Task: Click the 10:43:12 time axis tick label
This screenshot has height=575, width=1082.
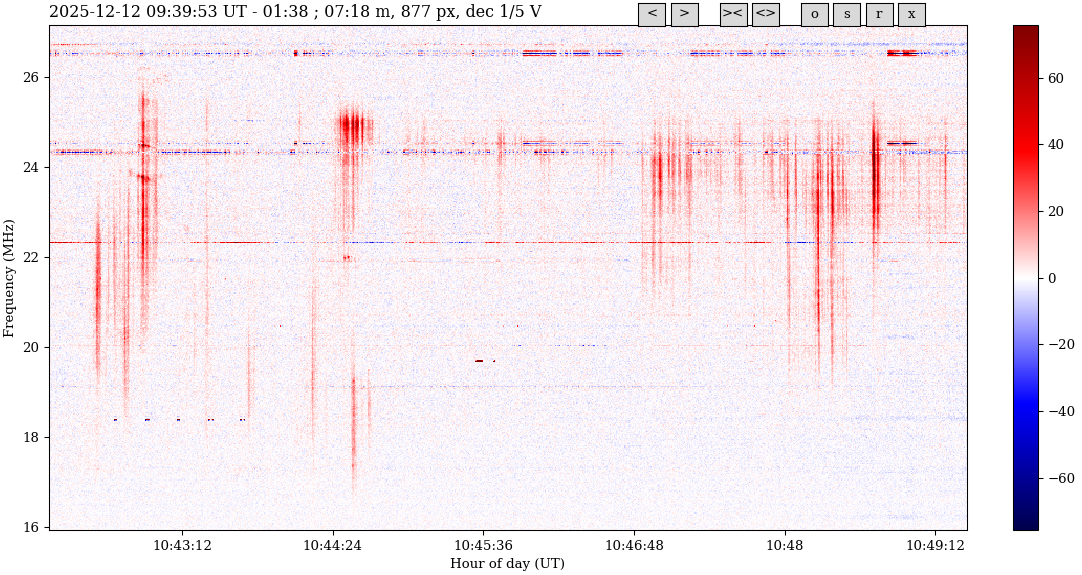Action: pos(182,546)
